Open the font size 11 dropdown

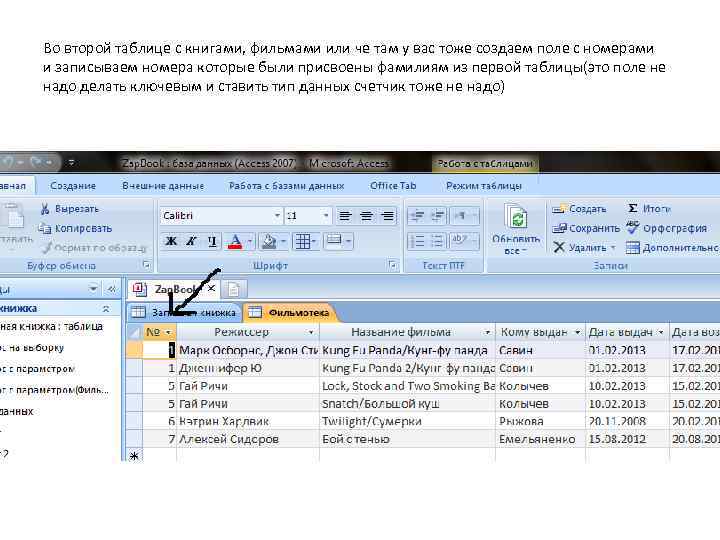click(326, 216)
